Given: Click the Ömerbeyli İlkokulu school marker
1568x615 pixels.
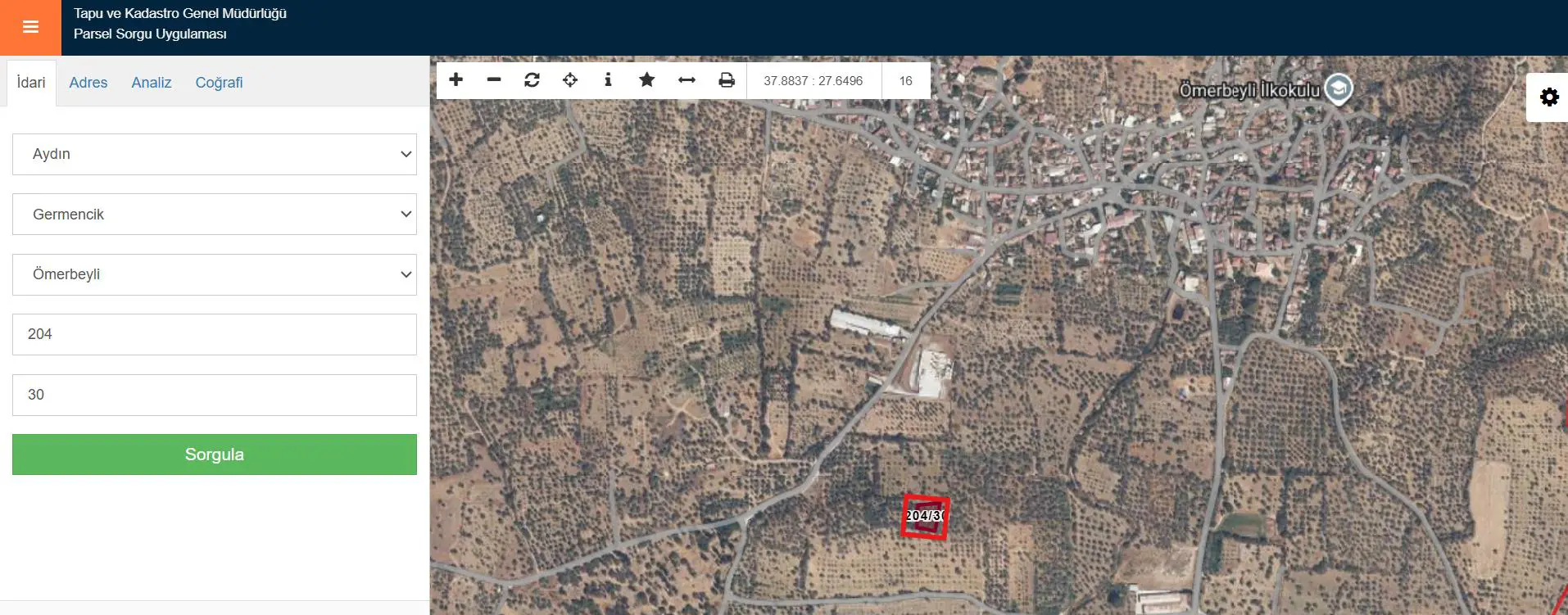Looking at the screenshot, I should 1339,88.
